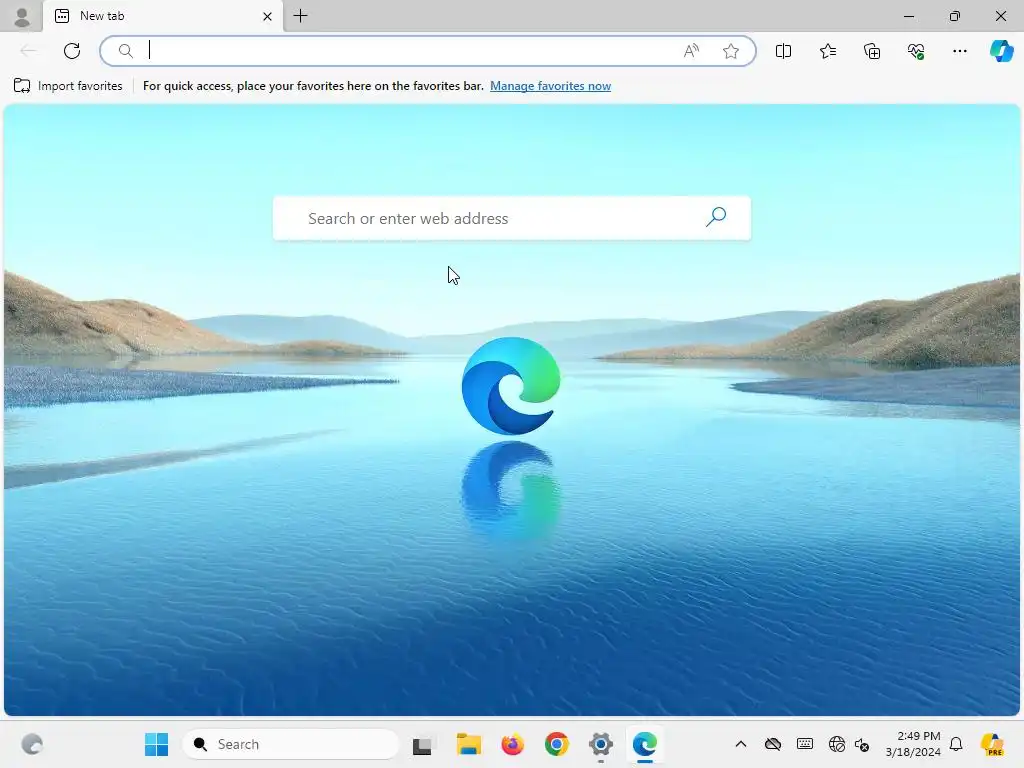Open the profile account icon
The width and height of the screenshot is (1024, 768).
click(x=22, y=16)
